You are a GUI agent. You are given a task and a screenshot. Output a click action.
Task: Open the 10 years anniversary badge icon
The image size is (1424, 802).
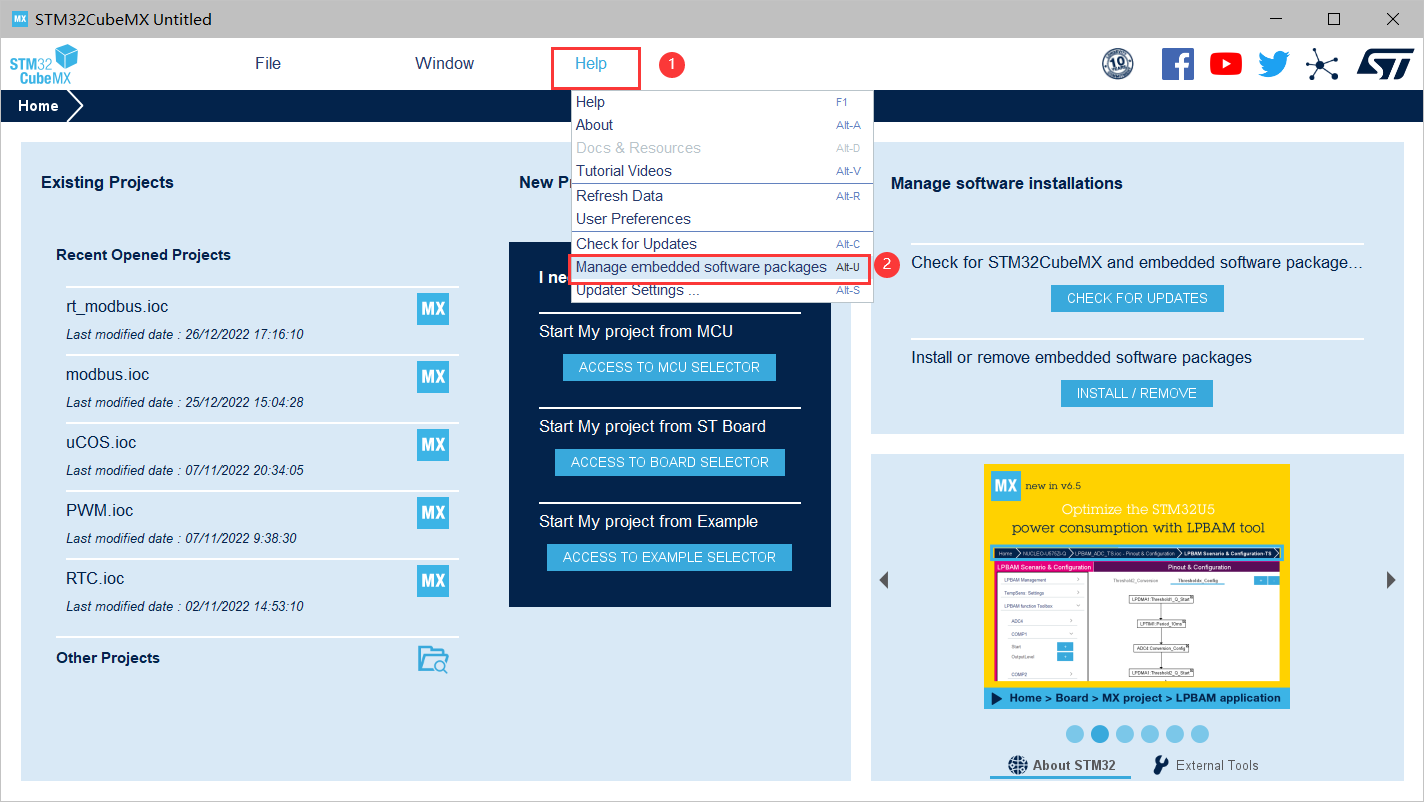(x=1118, y=64)
